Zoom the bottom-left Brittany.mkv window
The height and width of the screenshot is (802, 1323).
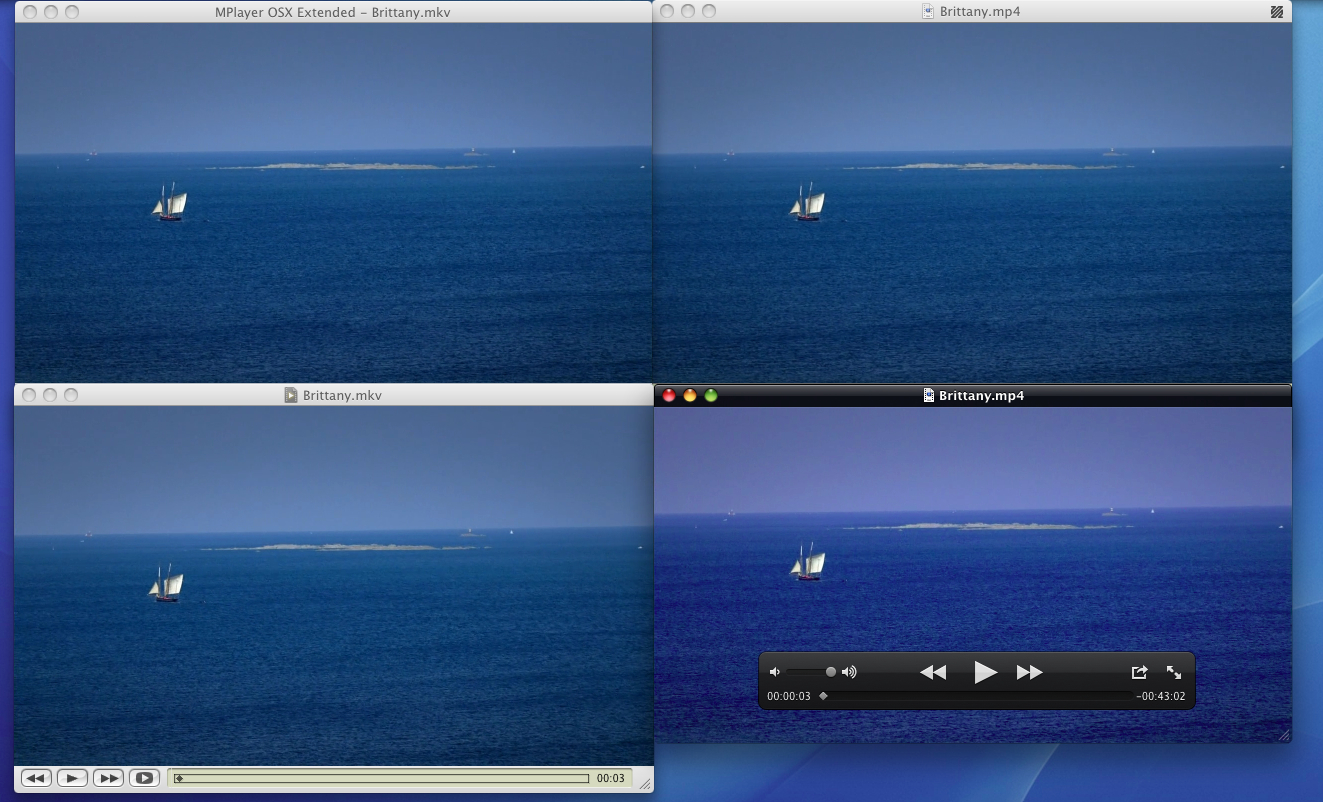[x=71, y=395]
